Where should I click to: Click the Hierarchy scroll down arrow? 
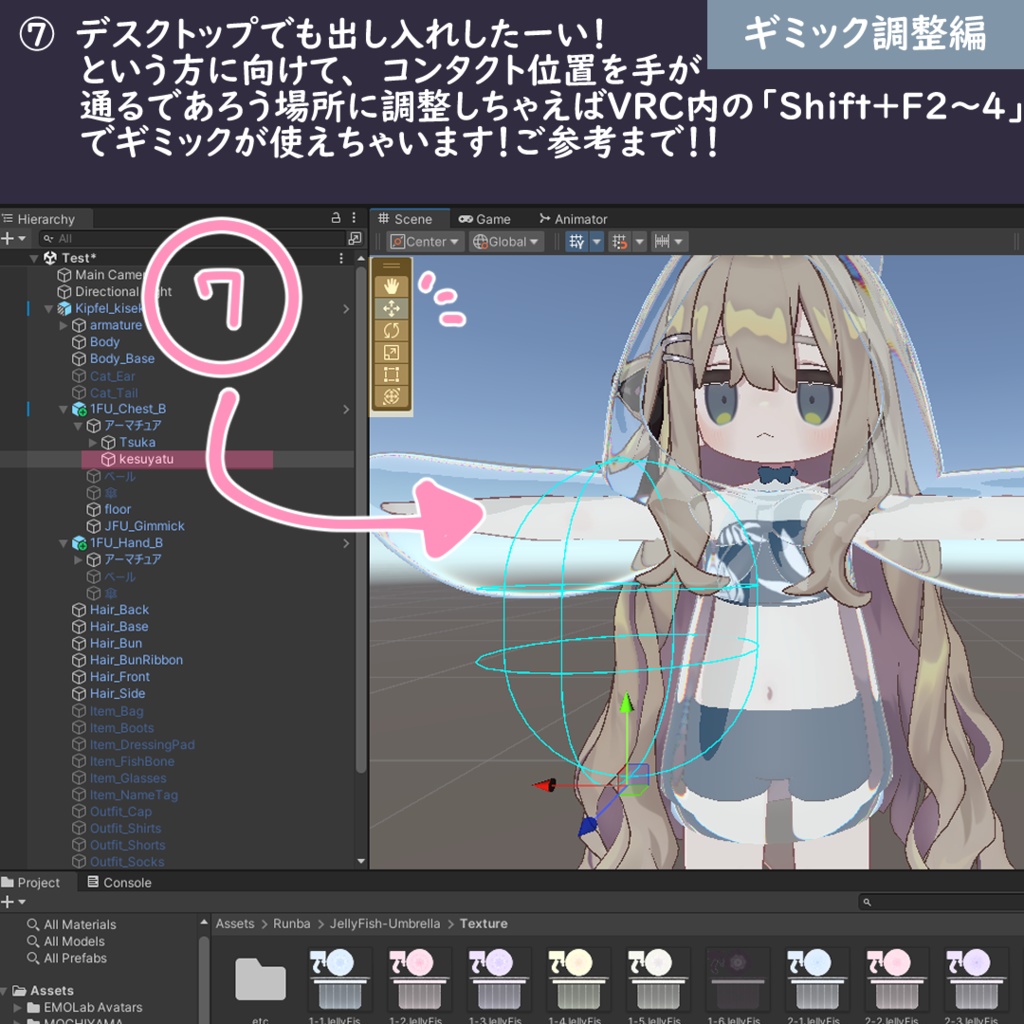[x=361, y=862]
